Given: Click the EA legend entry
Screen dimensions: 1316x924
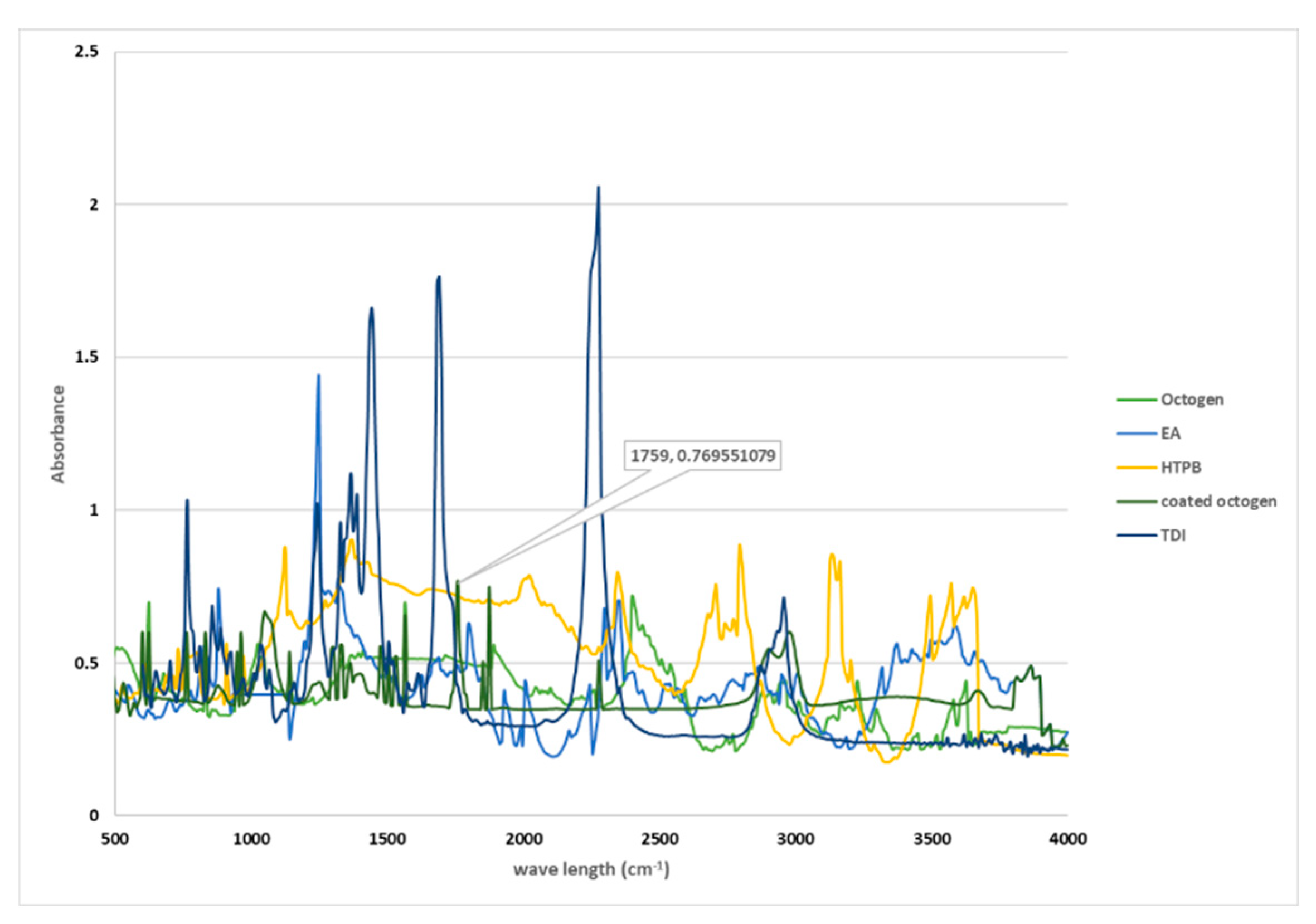Looking at the screenshot, I should click(1171, 434).
